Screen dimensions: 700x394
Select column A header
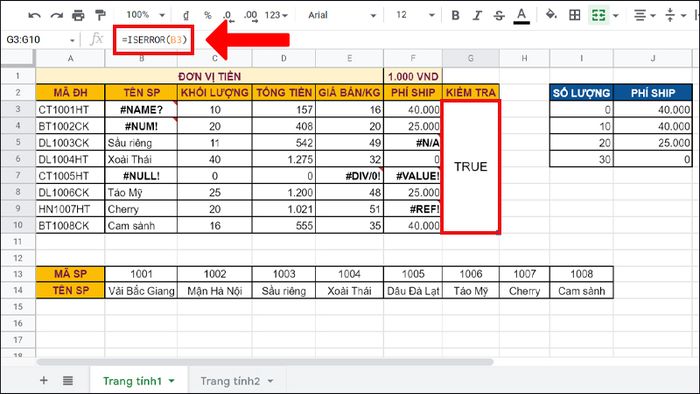pos(70,58)
